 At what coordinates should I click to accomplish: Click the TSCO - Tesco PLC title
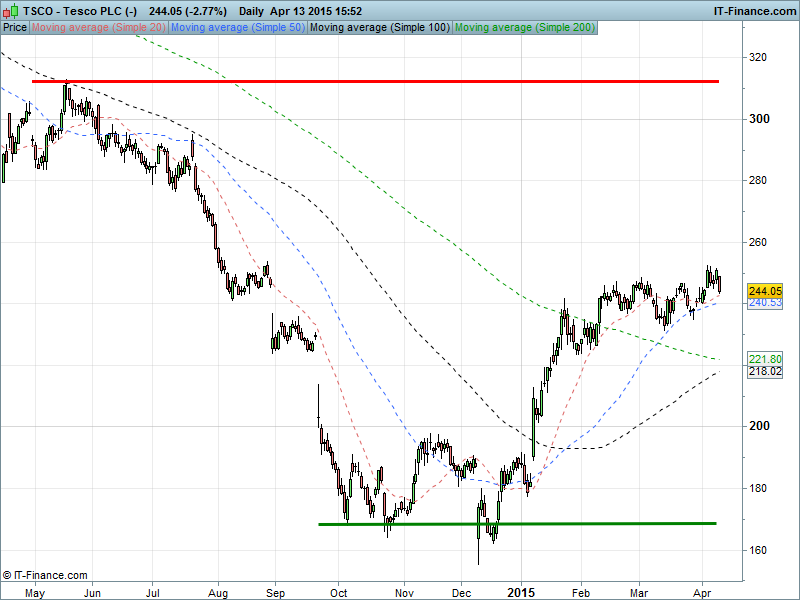click(80, 10)
